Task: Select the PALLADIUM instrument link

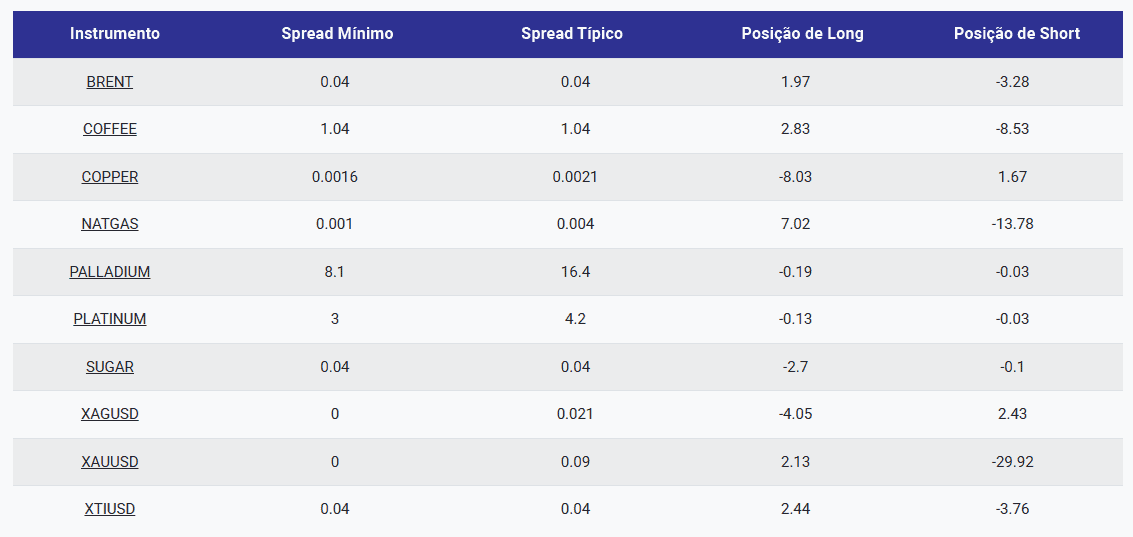Action: pyautogui.click(x=110, y=272)
